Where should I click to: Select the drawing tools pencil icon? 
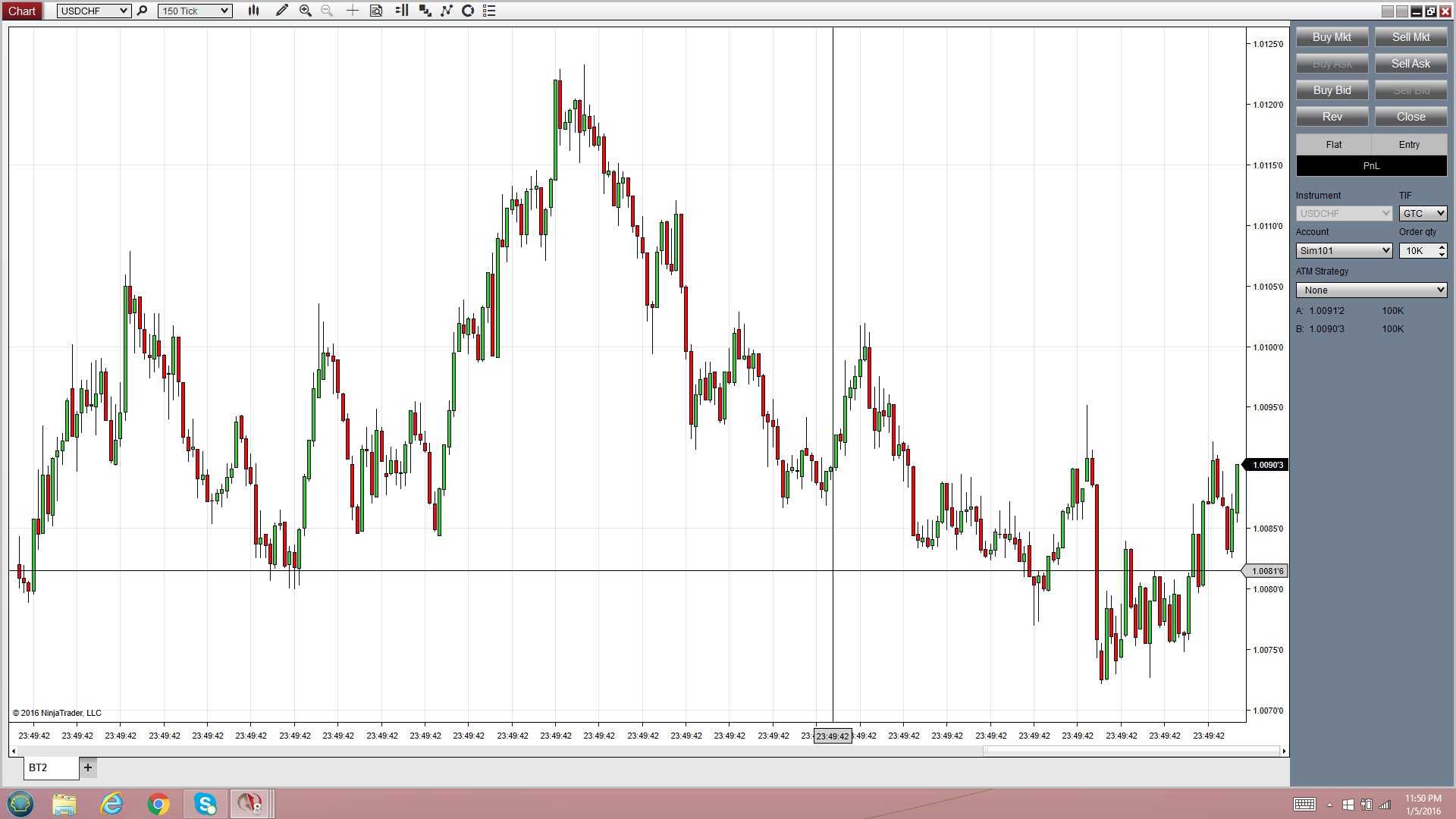(281, 11)
